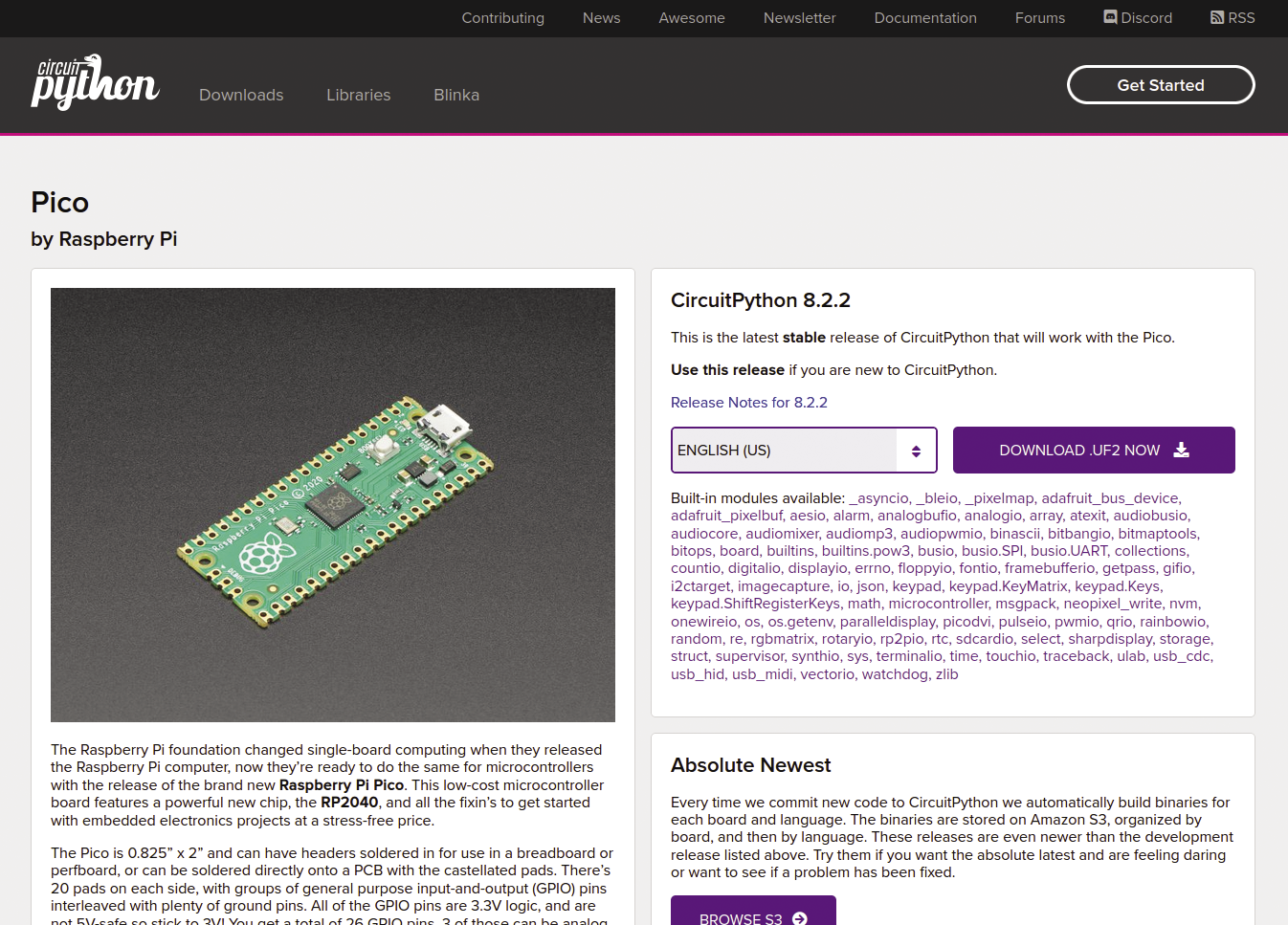Open the neopixel_write module link
Image resolution: width=1288 pixels, height=925 pixels.
click(x=1113, y=604)
